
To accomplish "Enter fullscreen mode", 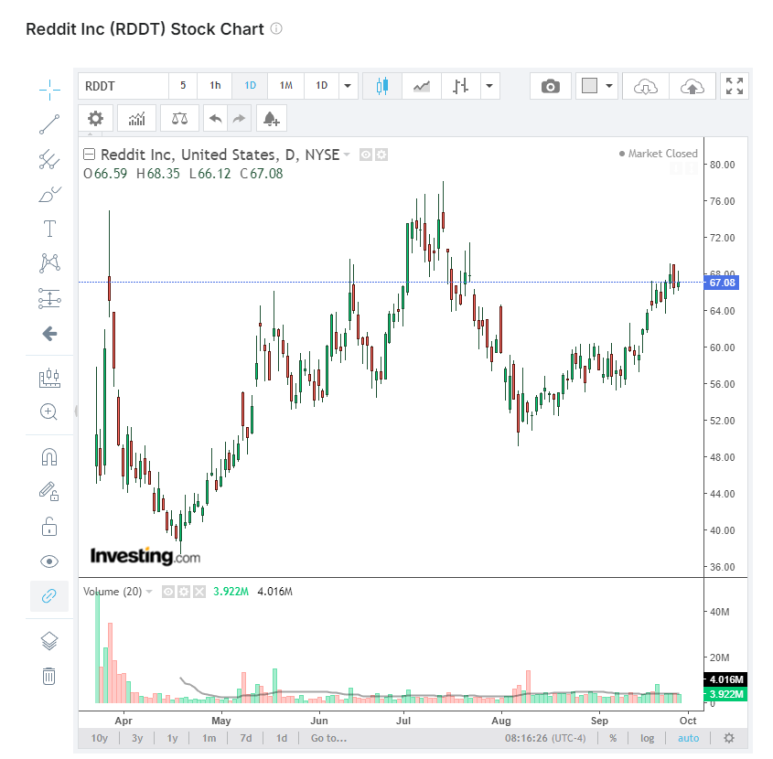I will (734, 86).
